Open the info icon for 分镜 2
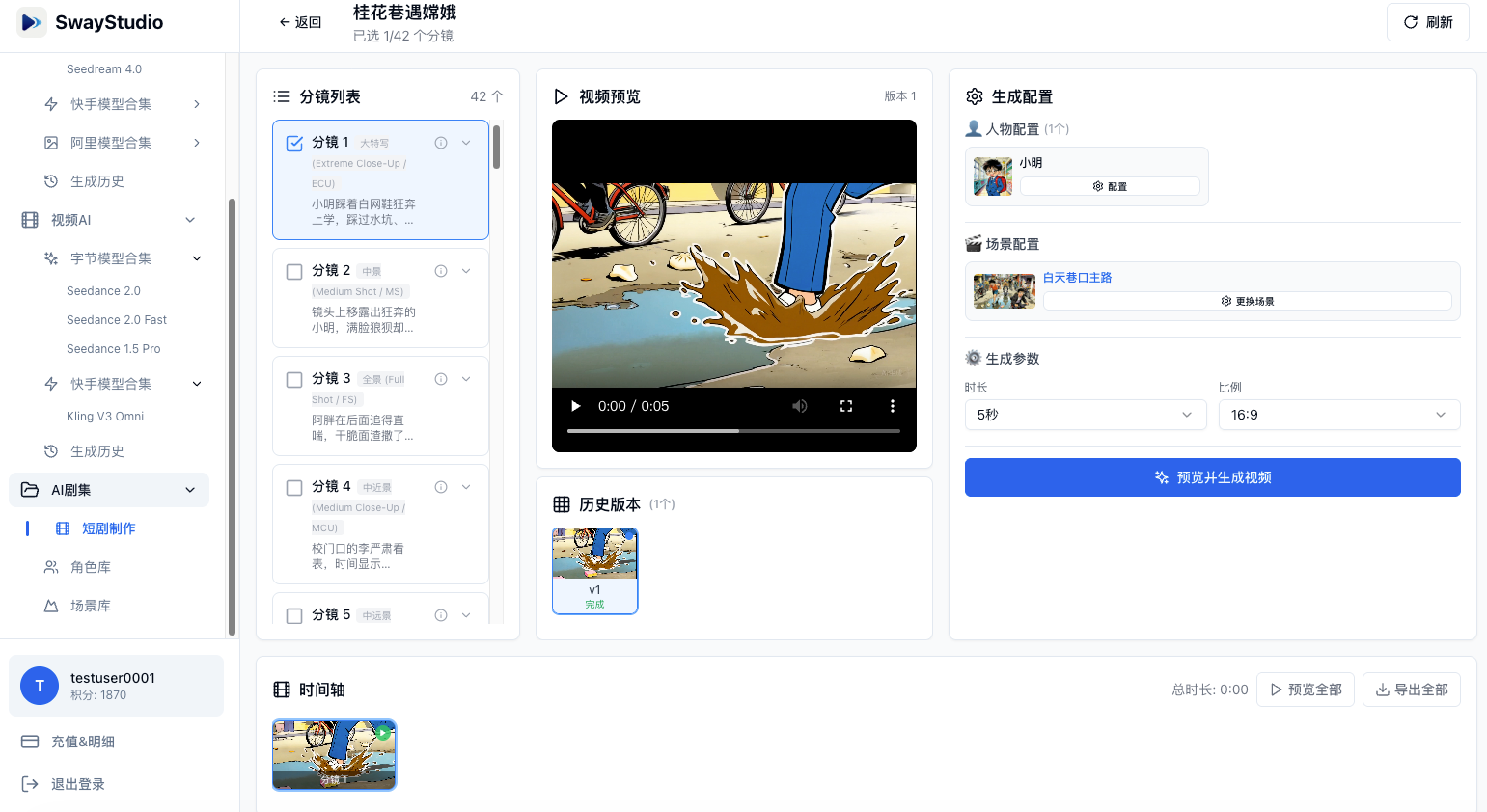This screenshot has height=812, width=1487. [x=441, y=271]
